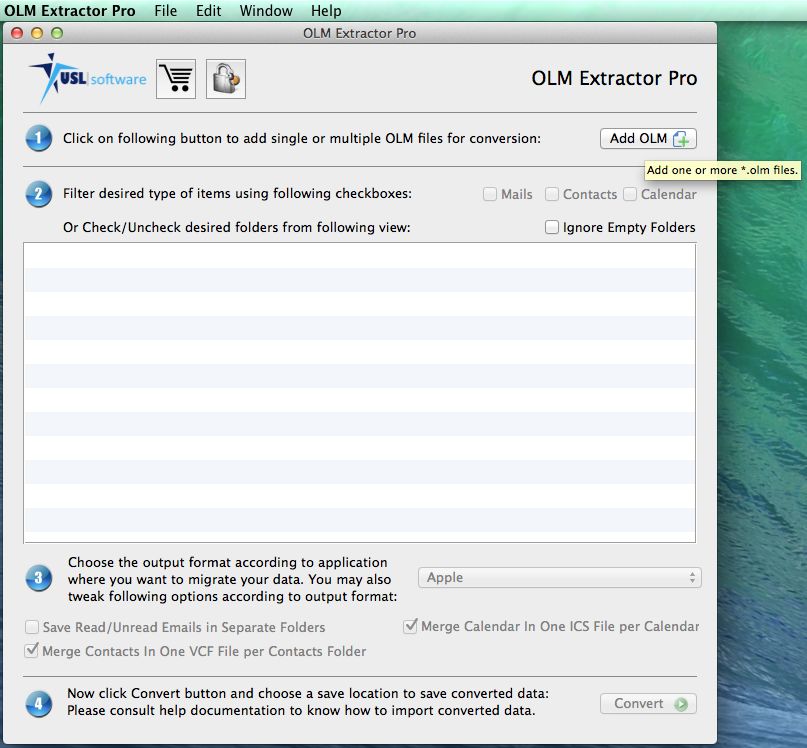This screenshot has width=807, height=748.
Task: Minimize the window with the yellow button
Action: tap(37, 33)
